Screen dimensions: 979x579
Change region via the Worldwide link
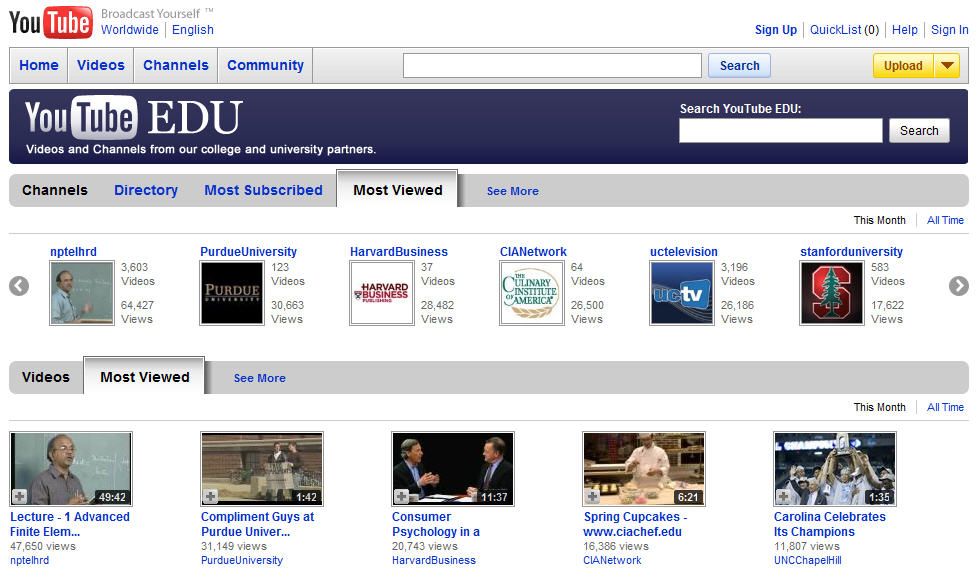[129, 30]
